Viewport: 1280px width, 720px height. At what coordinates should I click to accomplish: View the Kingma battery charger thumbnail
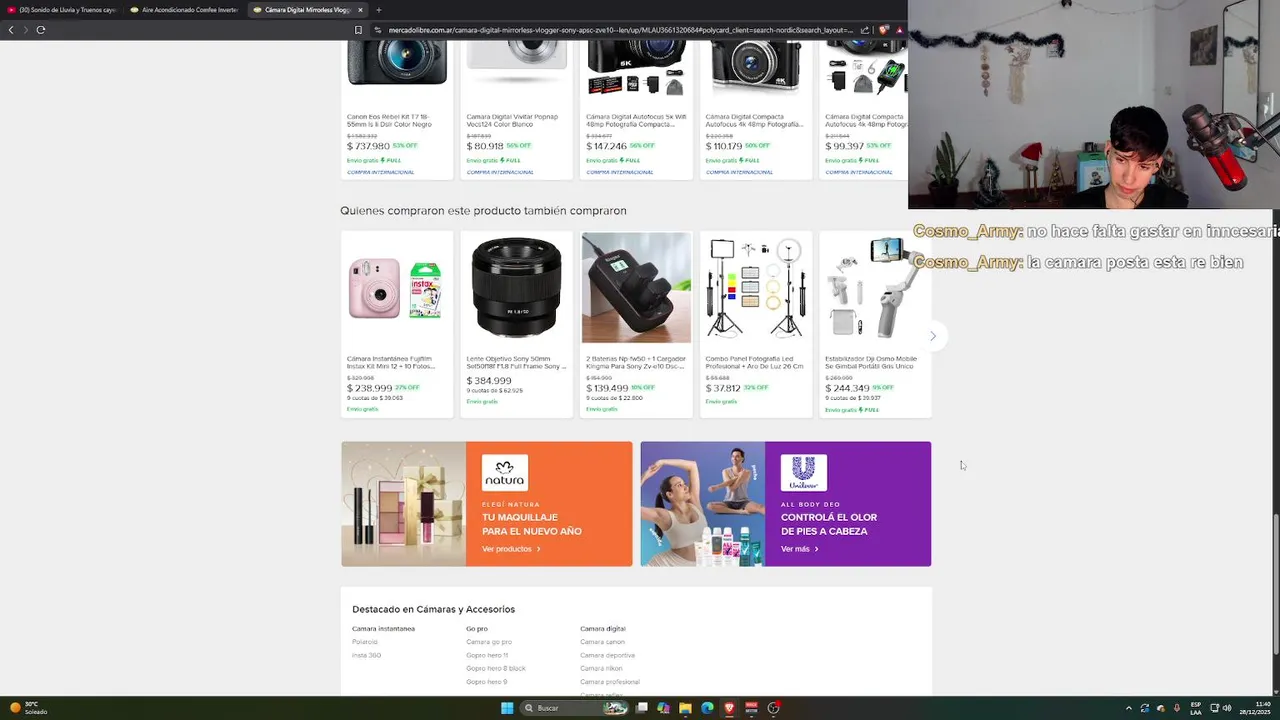pyautogui.click(x=636, y=288)
